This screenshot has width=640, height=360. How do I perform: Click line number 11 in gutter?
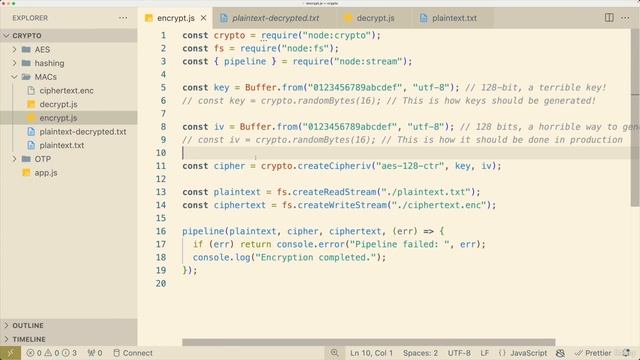click(x=161, y=166)
